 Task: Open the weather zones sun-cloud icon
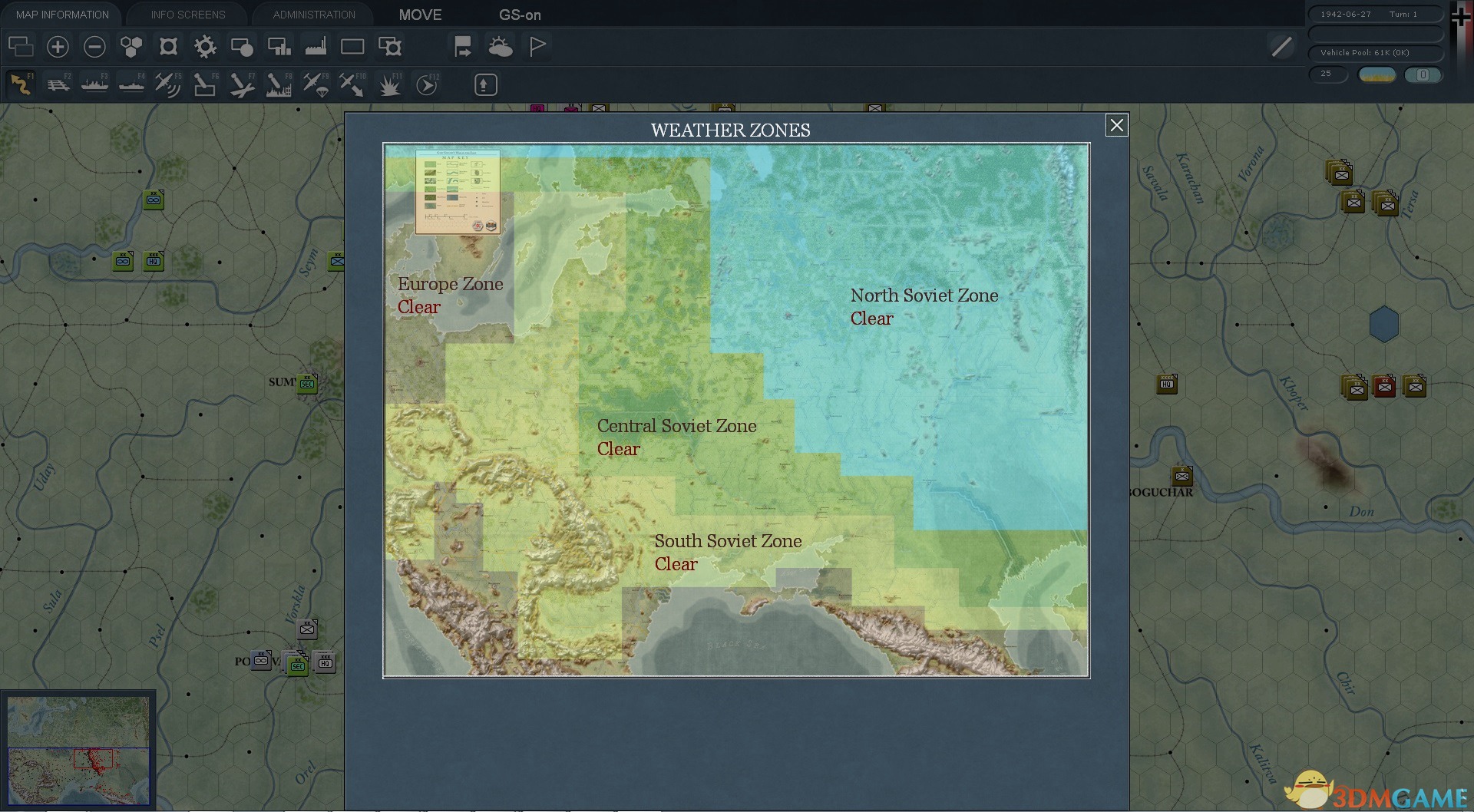tap(500, 47)
